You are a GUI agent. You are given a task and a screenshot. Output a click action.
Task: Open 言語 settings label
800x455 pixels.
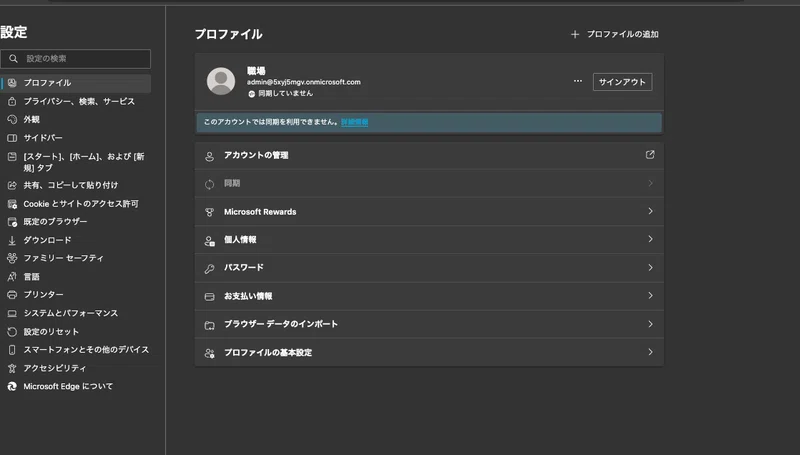point(32,277)
